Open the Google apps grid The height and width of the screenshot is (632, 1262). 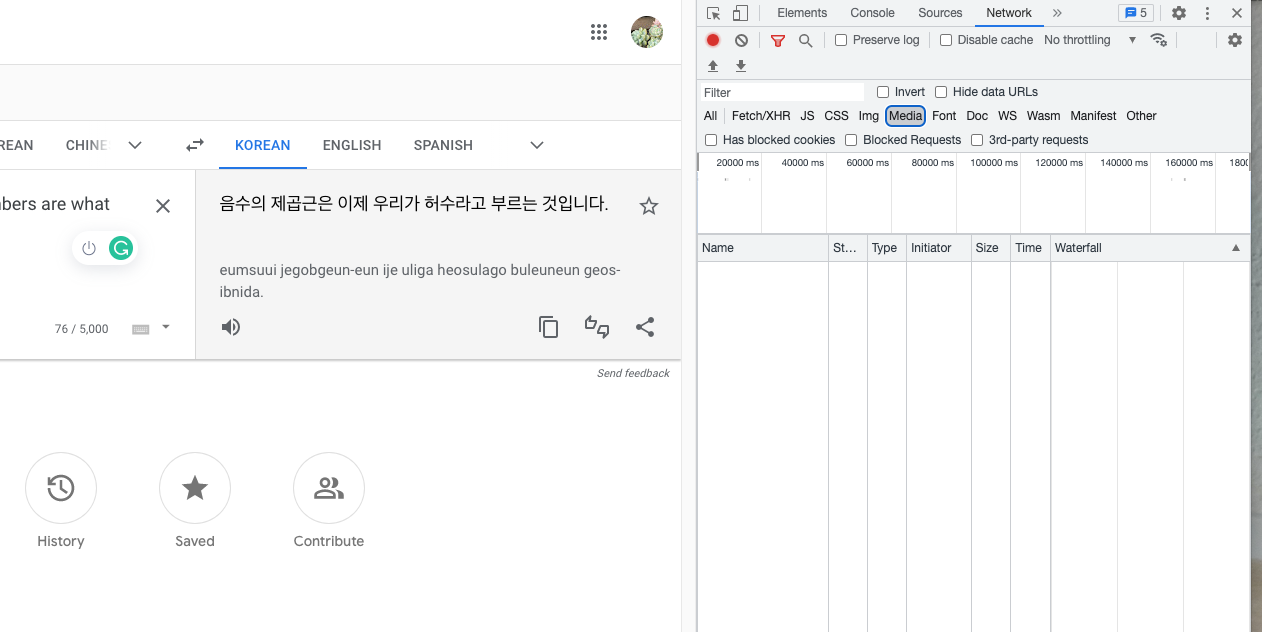599,32
